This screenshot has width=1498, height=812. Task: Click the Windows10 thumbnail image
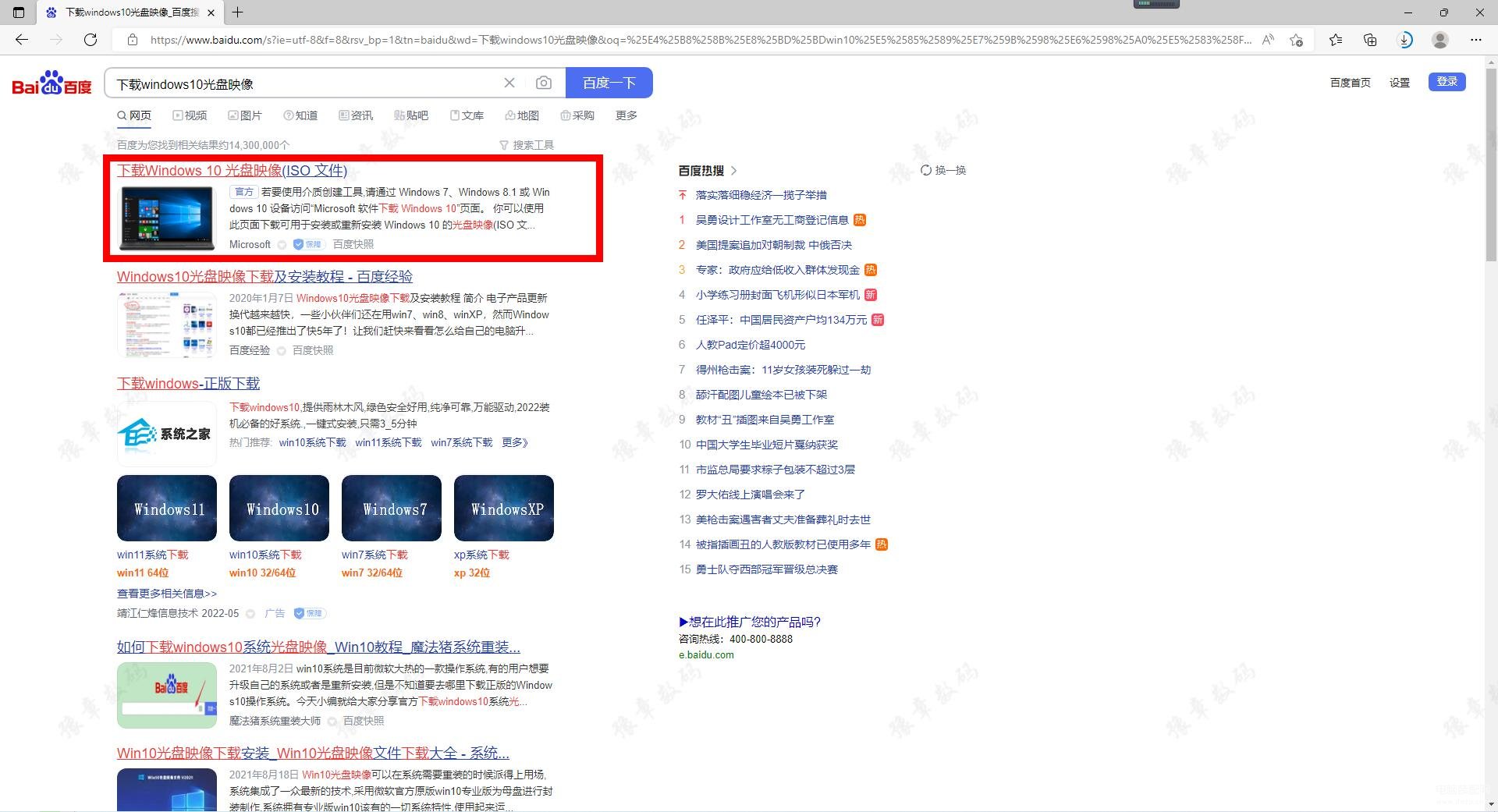(279, 509)
